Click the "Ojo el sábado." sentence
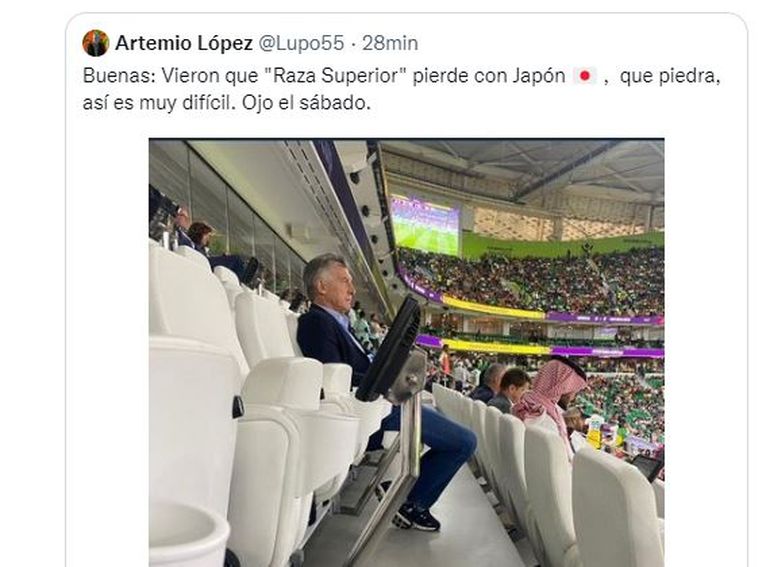This screenshot has width=770, height=567. 306,103
